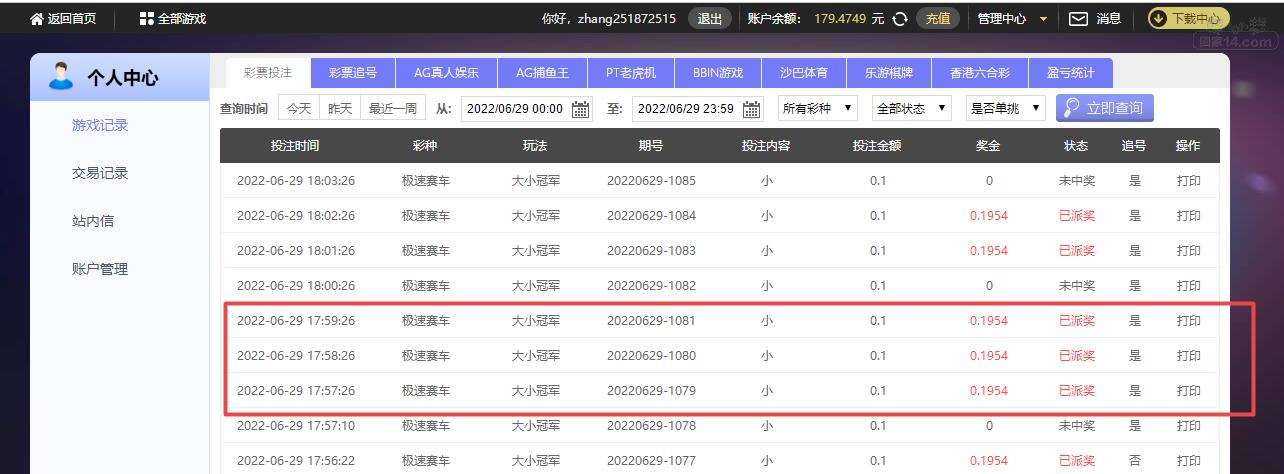Click the bet time 2022-06-29 17:57:10

[296, 426]
